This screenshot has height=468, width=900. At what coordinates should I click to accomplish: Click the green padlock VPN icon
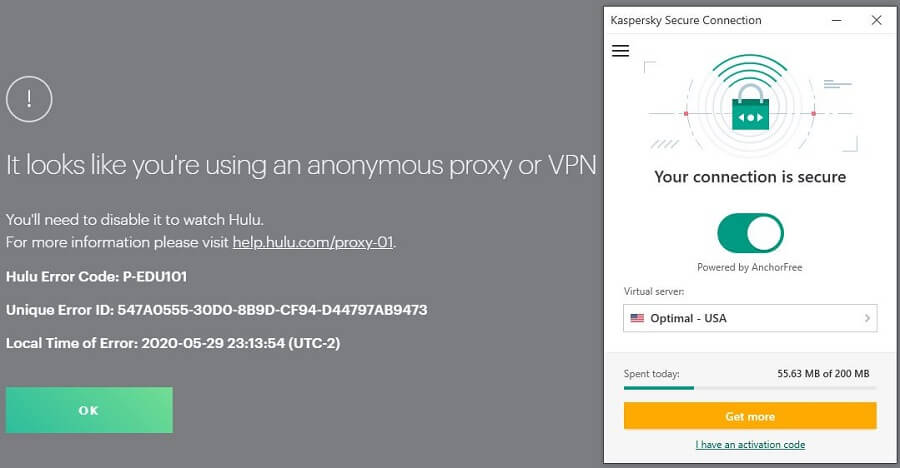tap(750, 107)
